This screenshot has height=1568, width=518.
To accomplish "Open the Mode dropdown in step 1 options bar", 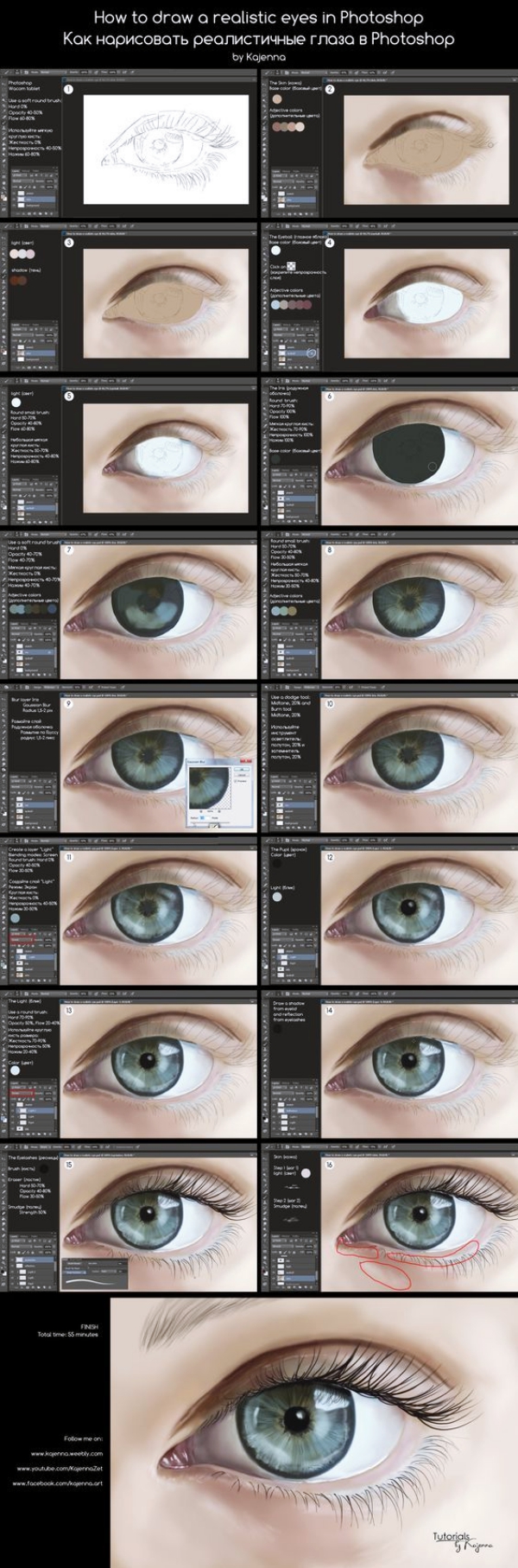I will coord(43,73).
